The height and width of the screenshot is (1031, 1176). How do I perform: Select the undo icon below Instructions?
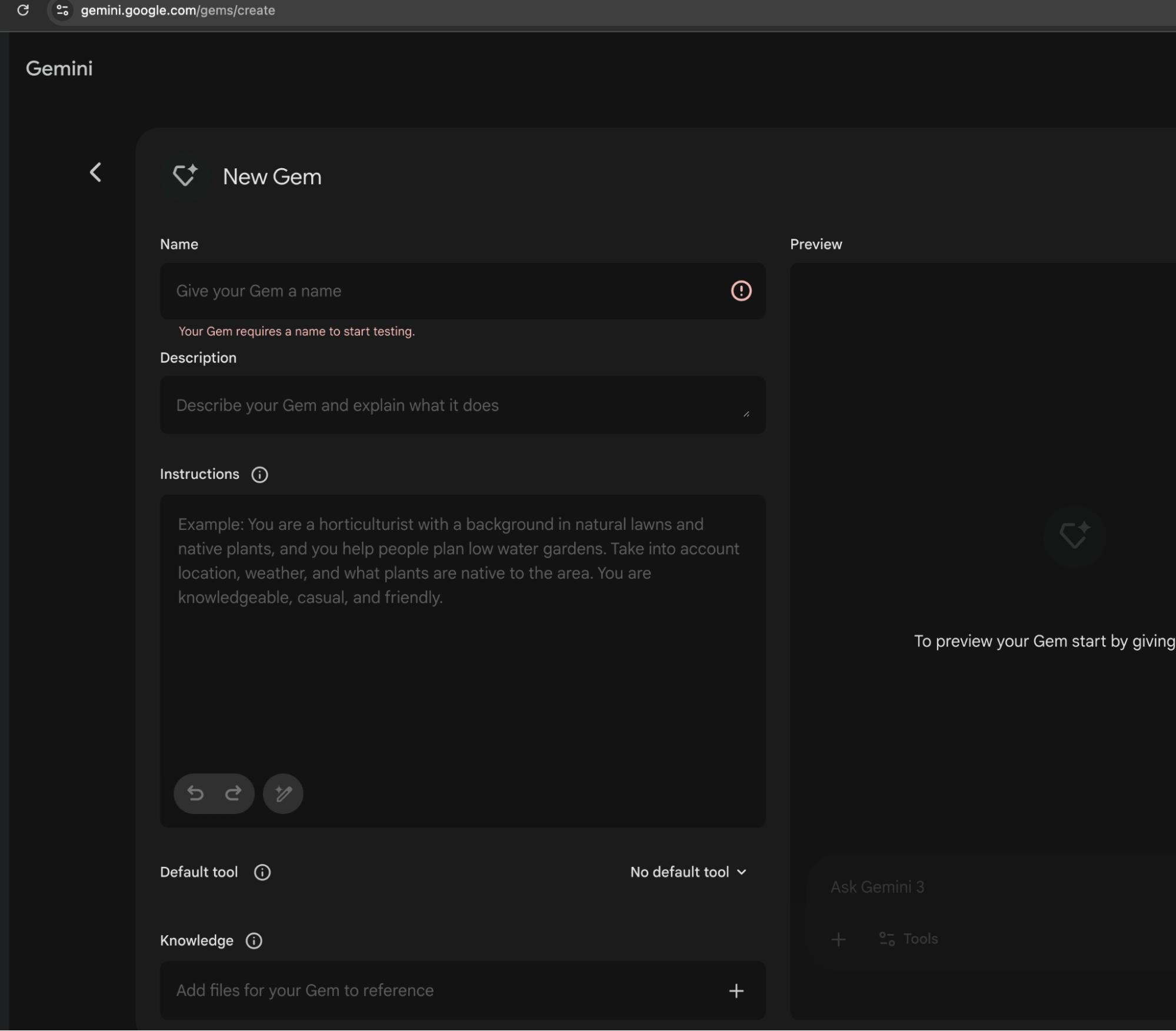[x=195, y=793]
